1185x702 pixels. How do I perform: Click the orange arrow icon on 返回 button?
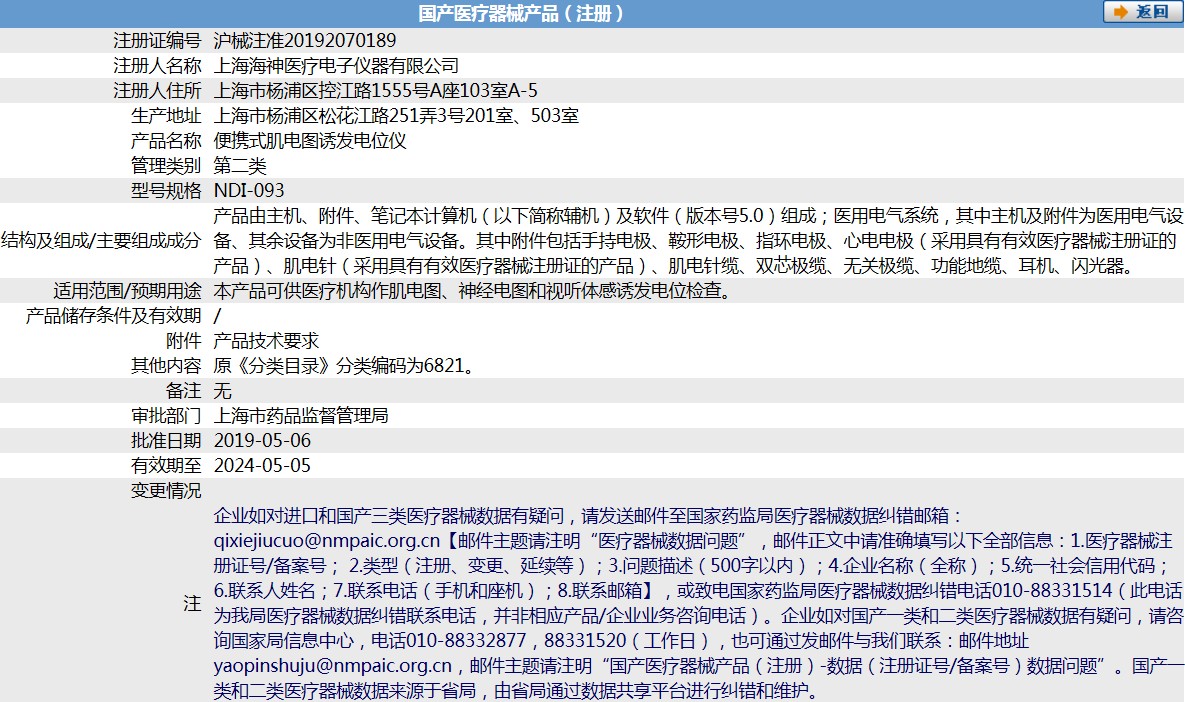[1120, 12]
